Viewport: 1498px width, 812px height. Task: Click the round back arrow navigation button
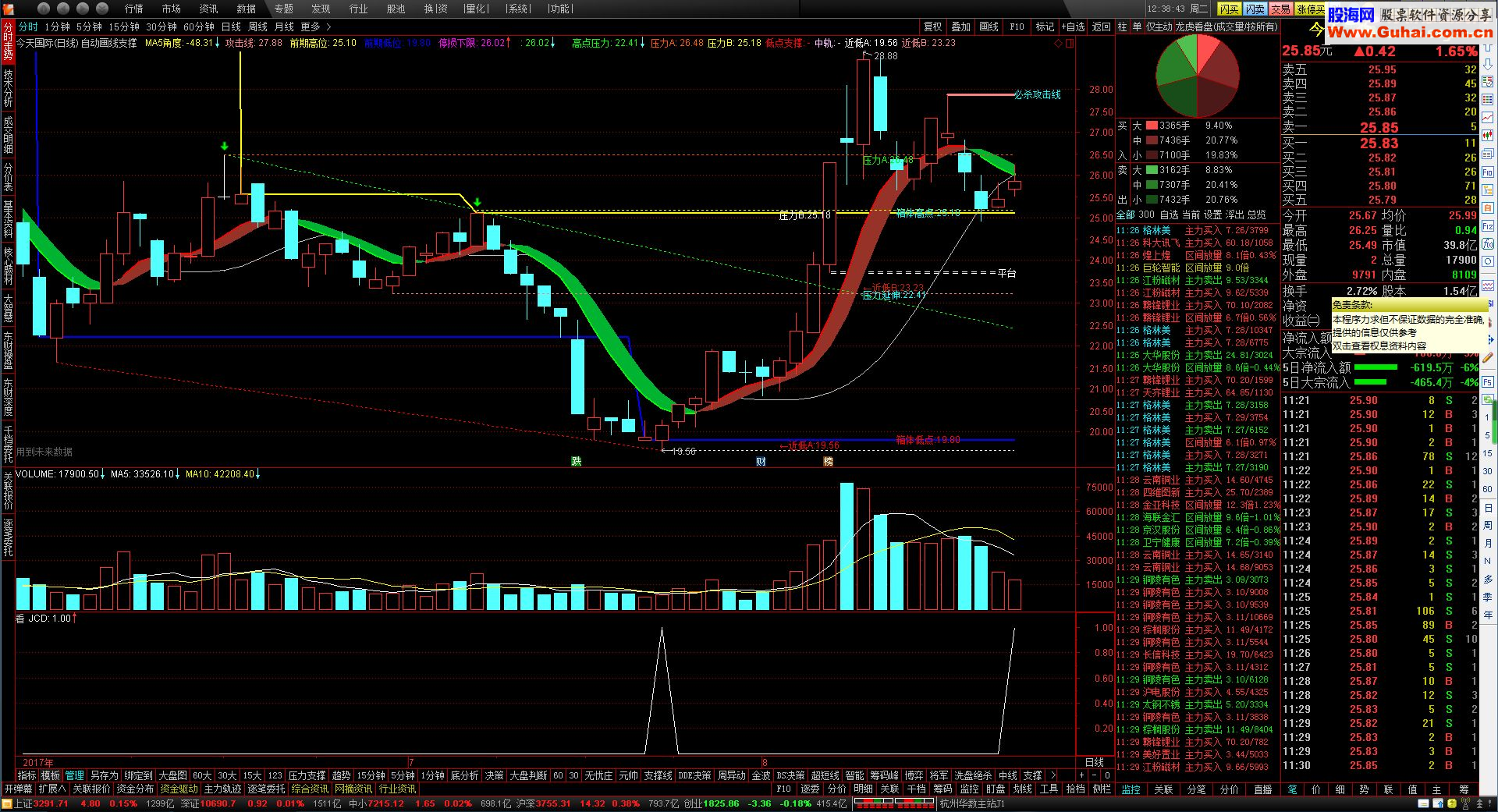tap(64, 8)
